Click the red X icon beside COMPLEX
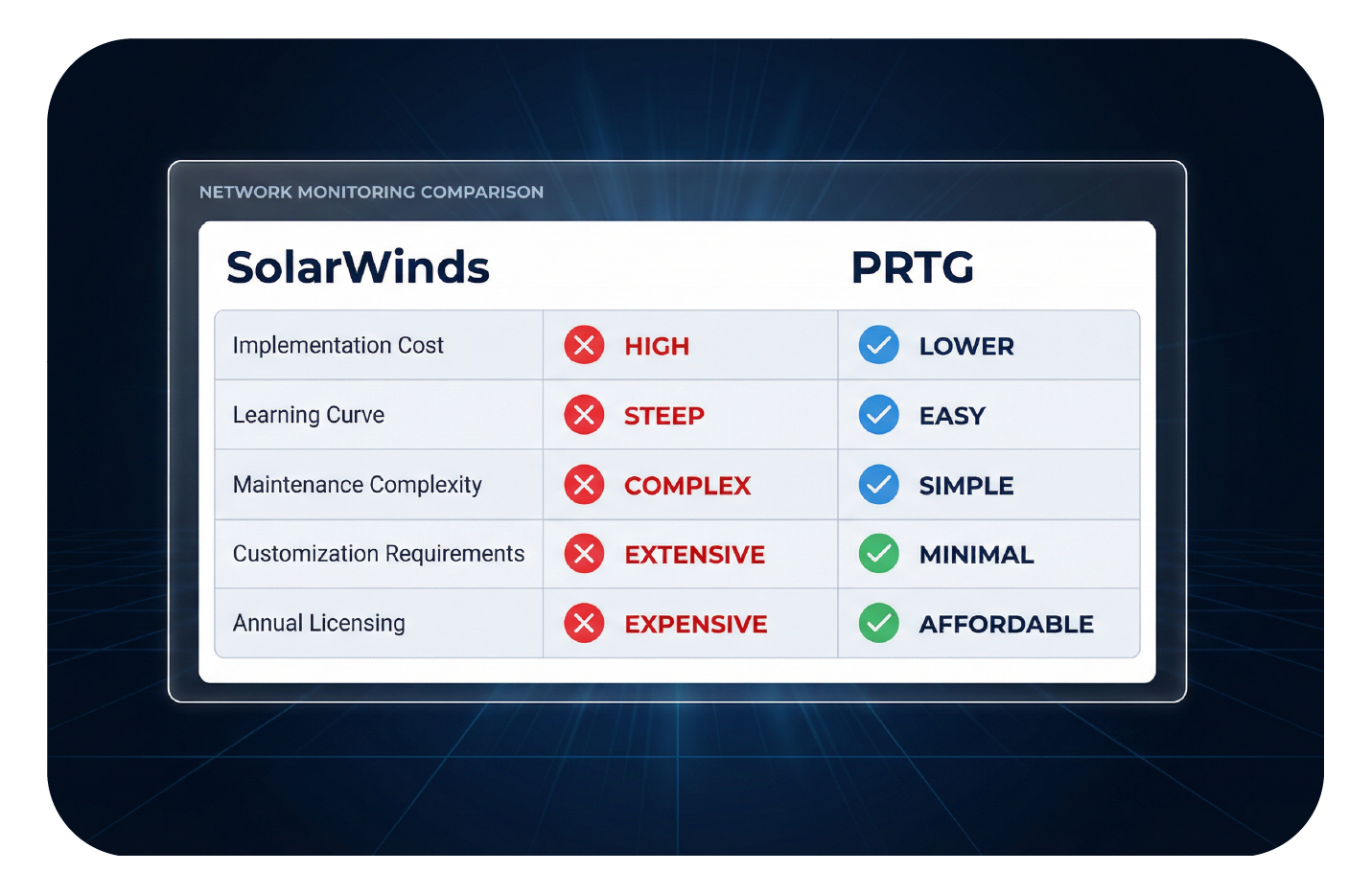1372x895 pixels. click(x=584, y=485)
